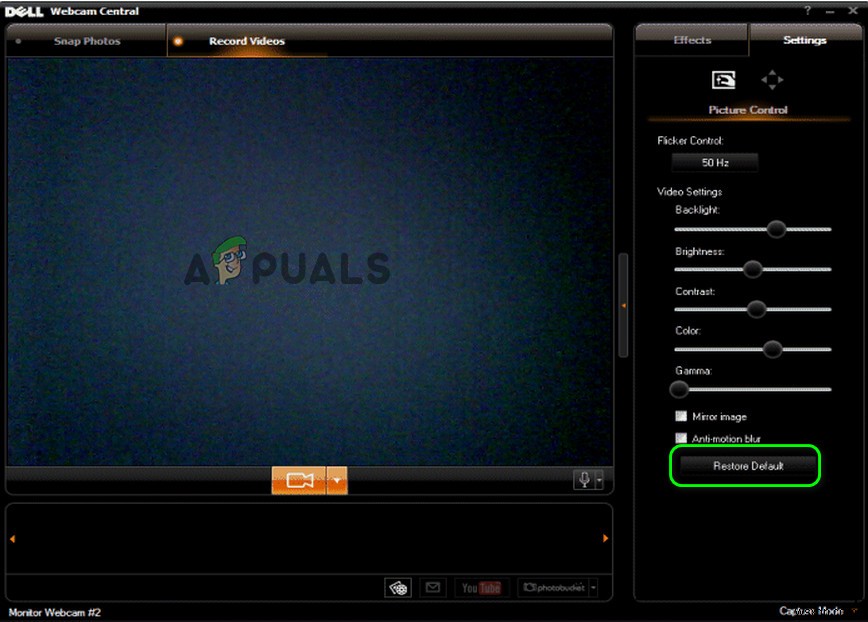Screen dimensions: 868x622
Task: Click the Restore Default button
Action: point(747,466)
